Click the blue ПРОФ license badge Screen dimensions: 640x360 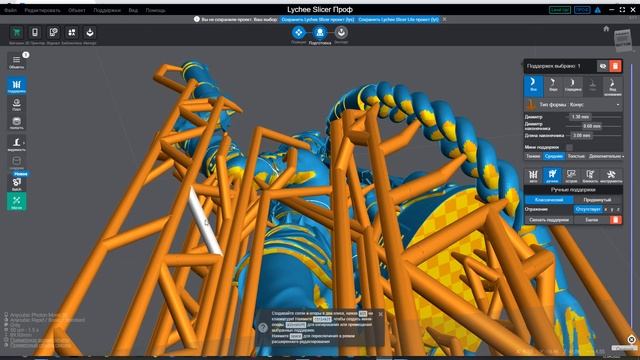click(x=582, y=10)
